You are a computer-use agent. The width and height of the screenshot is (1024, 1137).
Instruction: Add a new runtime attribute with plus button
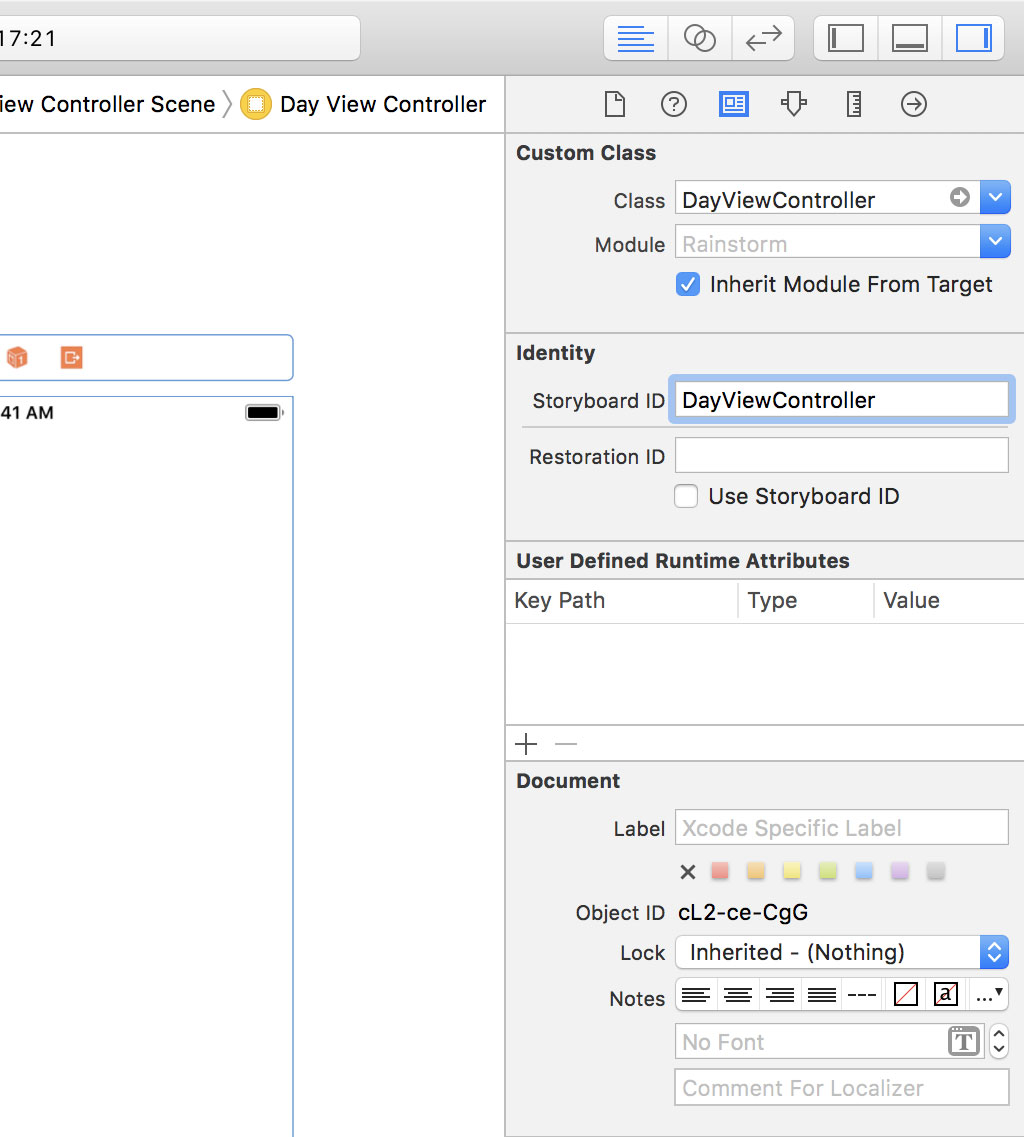[x=525, y=744]
